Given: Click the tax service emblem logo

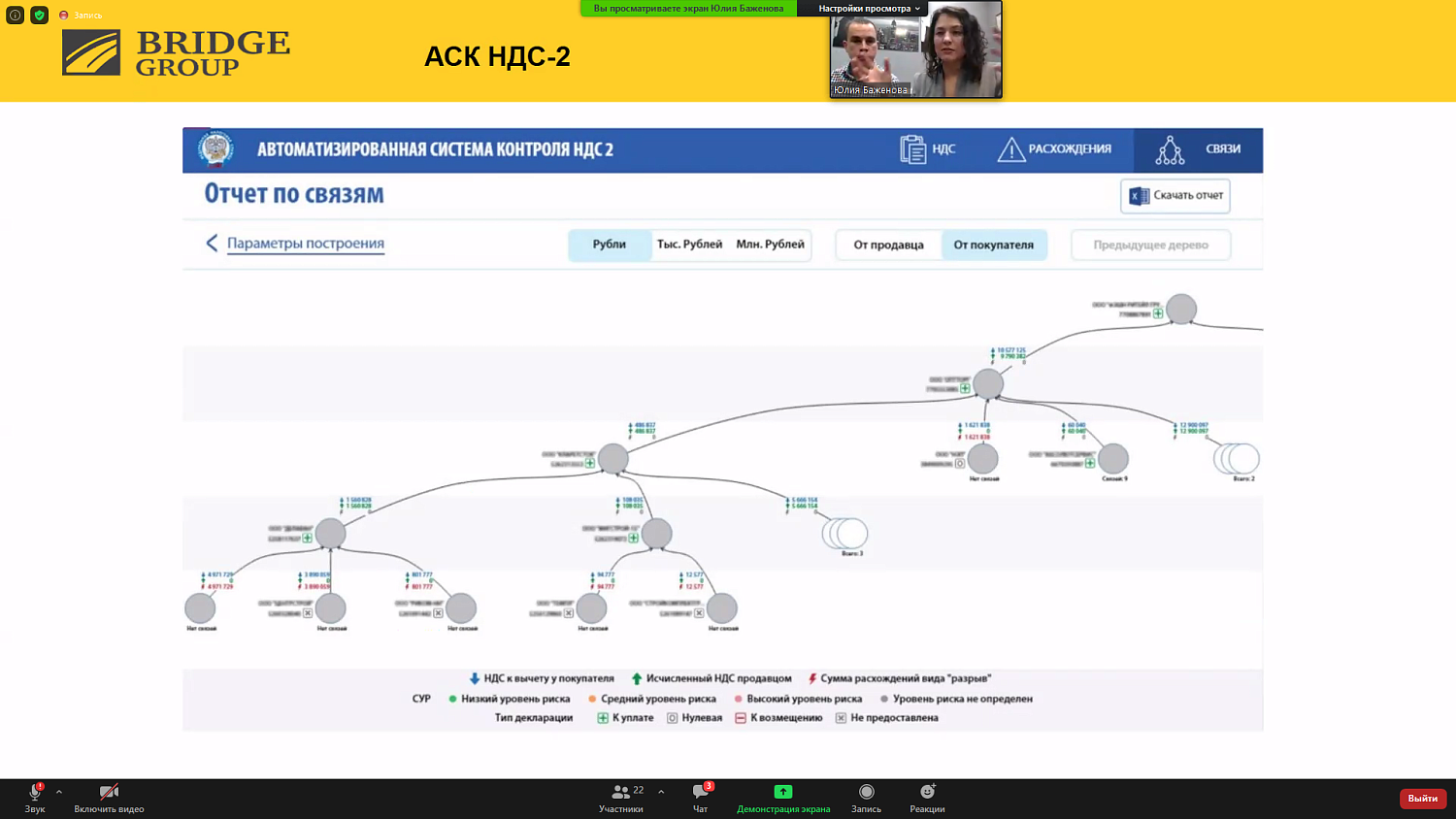Looking at the screenshot, I should pos(215,149).
